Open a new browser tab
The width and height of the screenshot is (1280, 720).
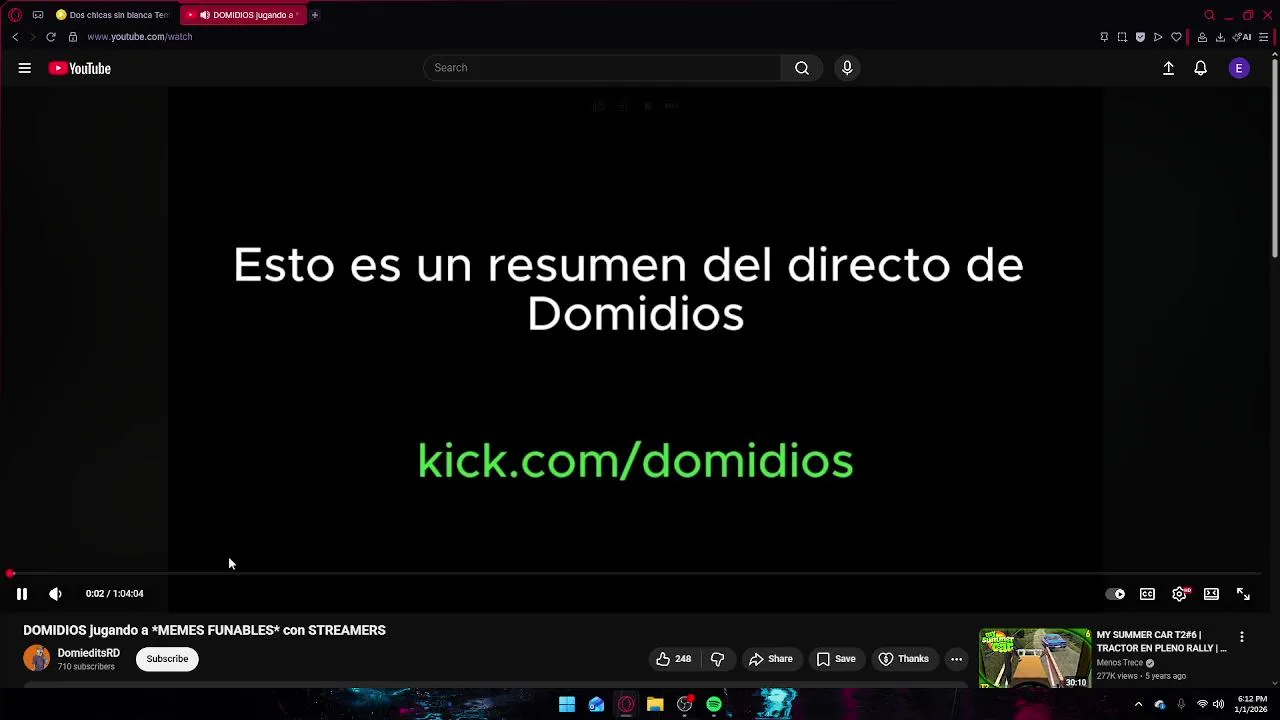(x=314, y=15)
